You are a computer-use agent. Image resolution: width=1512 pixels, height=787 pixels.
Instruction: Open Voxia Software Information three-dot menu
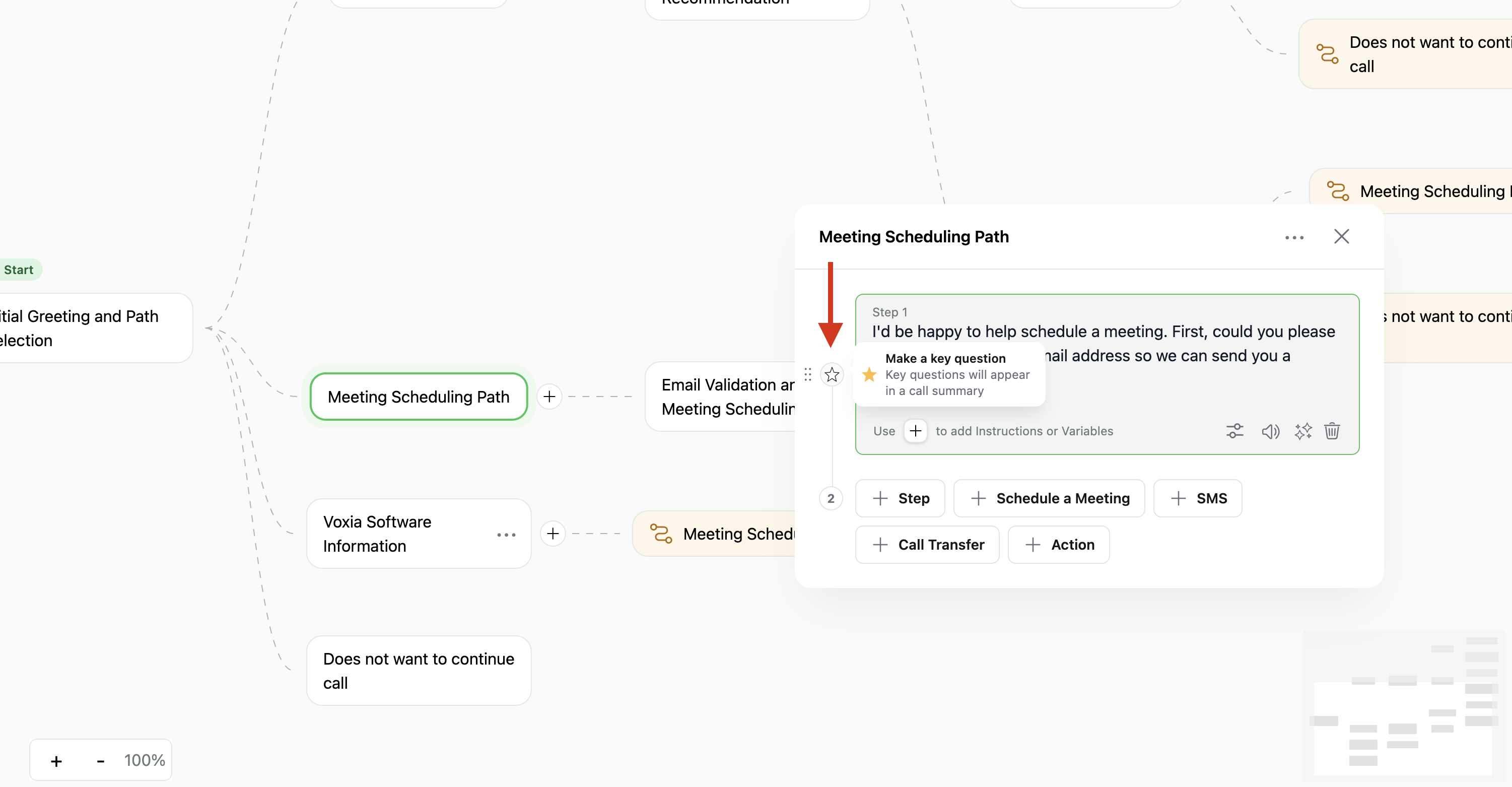pos(506,535)
